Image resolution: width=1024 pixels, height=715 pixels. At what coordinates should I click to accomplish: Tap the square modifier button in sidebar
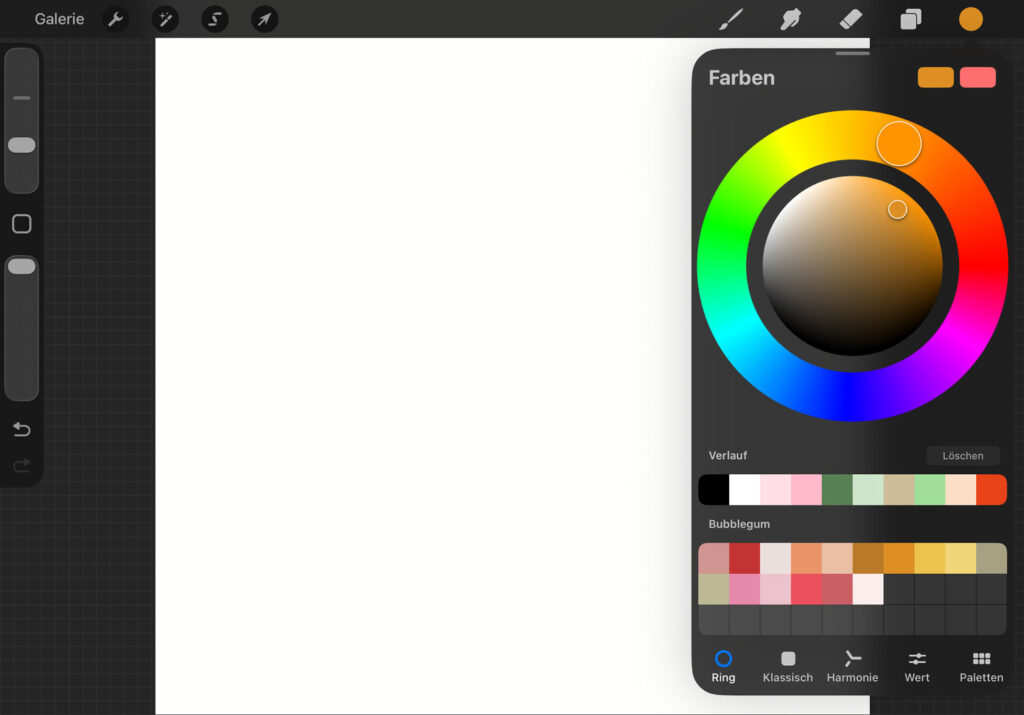coord(22,224)
